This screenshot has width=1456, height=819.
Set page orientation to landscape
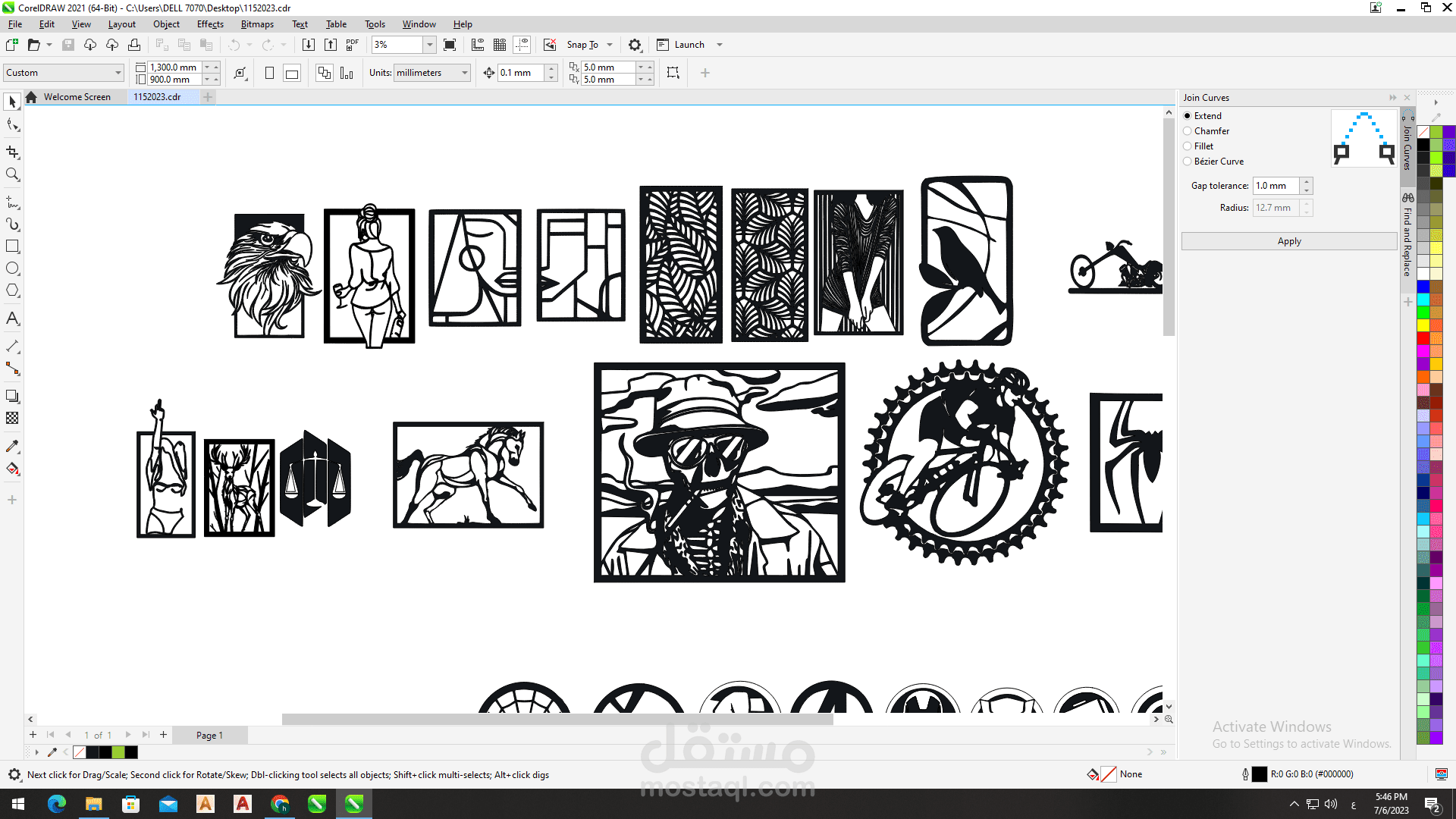pyautogui.click(x=292, y=73)
